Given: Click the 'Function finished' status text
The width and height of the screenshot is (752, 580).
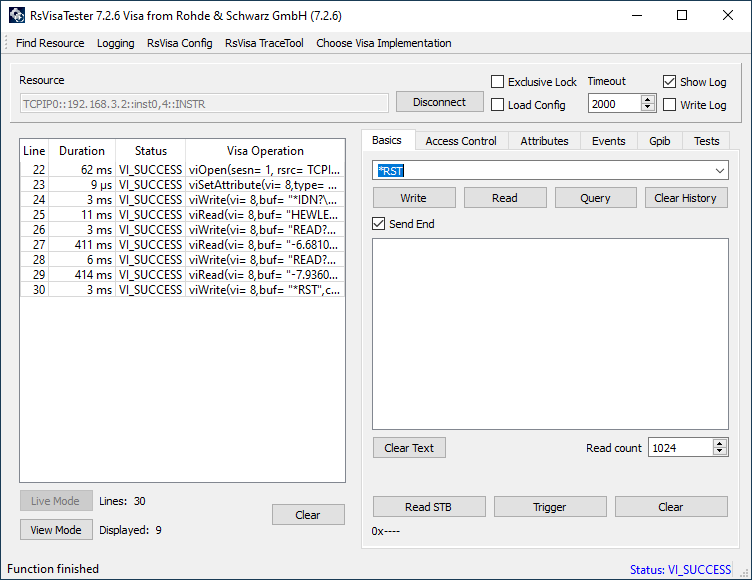Looking at the screenshot, I should [x=53, y=569].
